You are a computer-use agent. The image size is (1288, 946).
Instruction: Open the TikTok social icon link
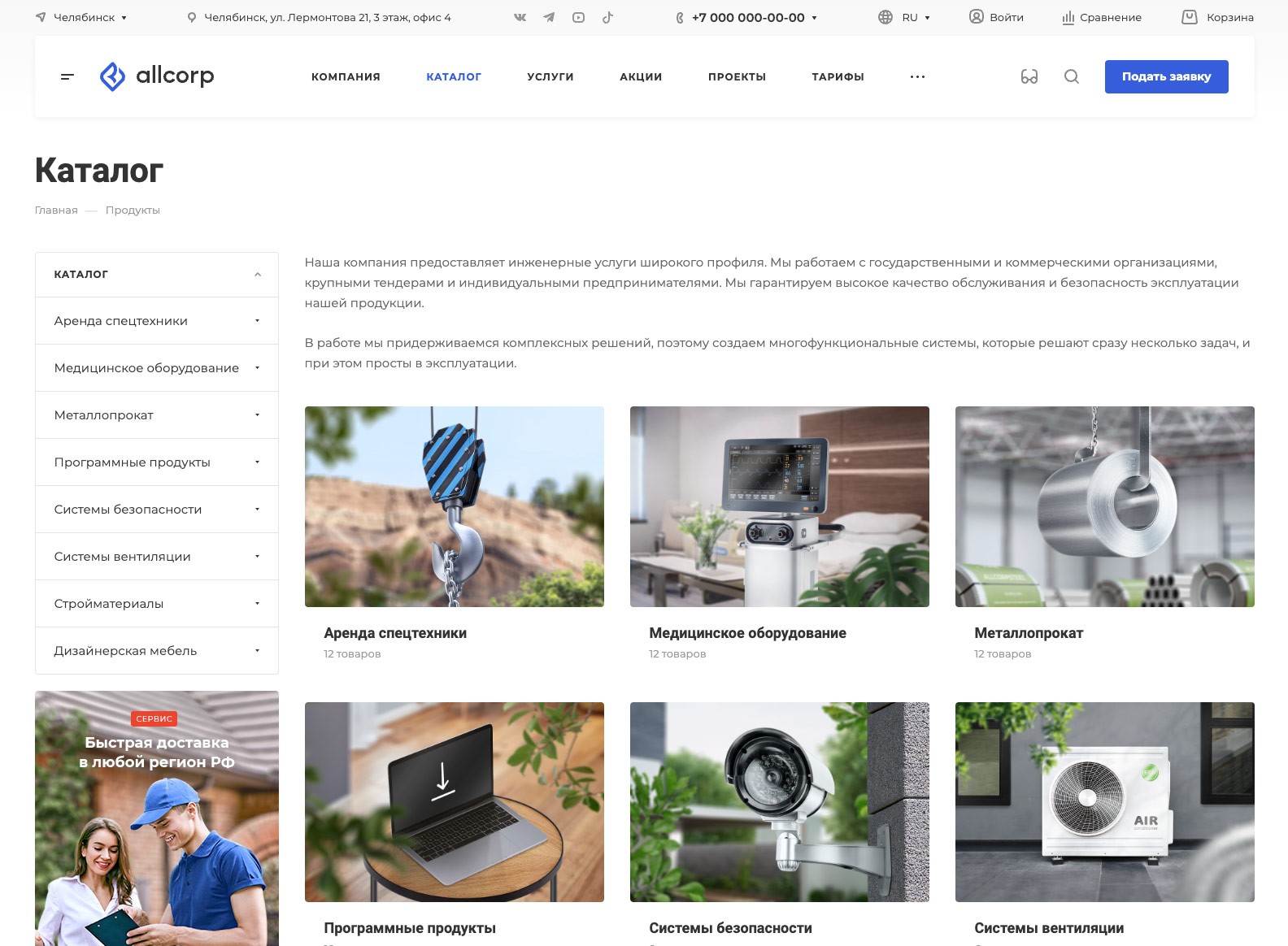607,17
